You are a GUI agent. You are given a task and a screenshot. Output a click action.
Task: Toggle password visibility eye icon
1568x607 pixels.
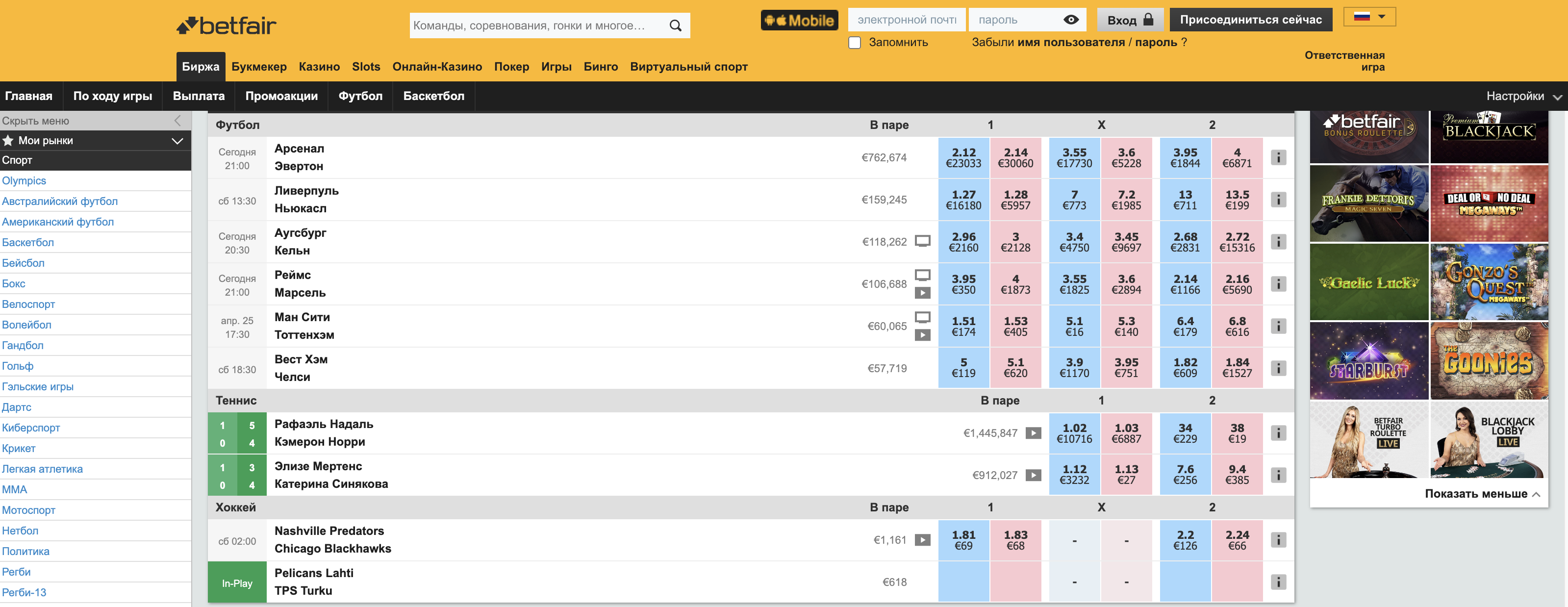coord(1071,20)
